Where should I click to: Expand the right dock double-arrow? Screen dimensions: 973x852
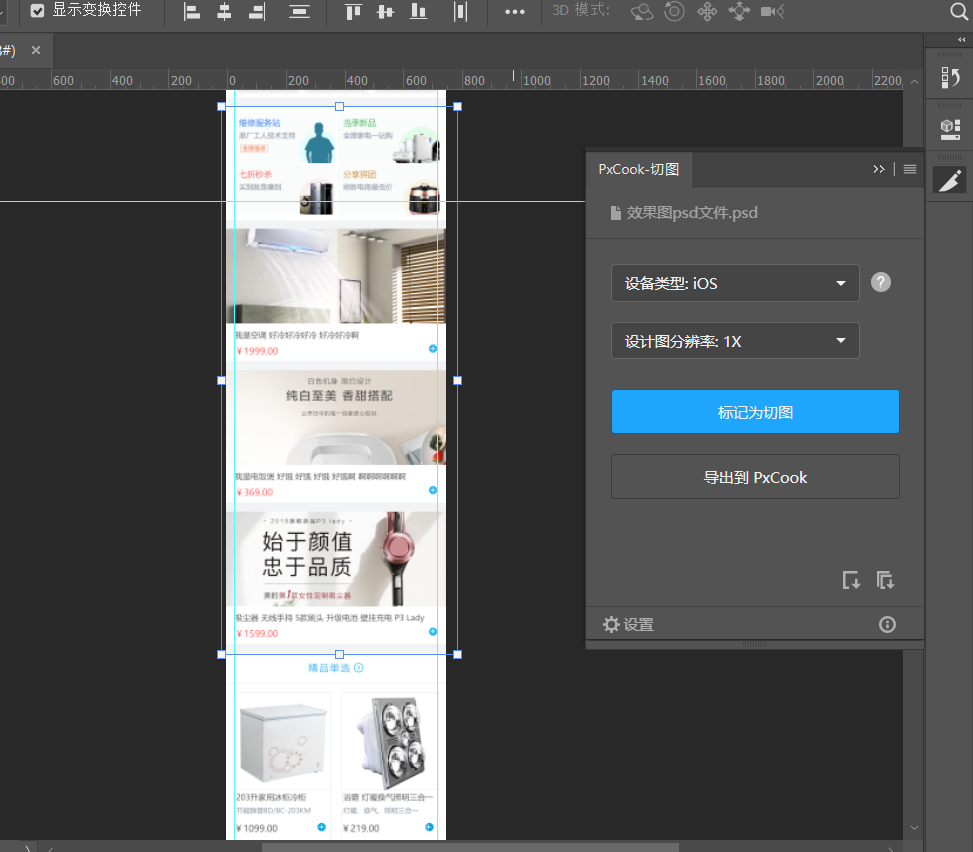coord(962,40)
